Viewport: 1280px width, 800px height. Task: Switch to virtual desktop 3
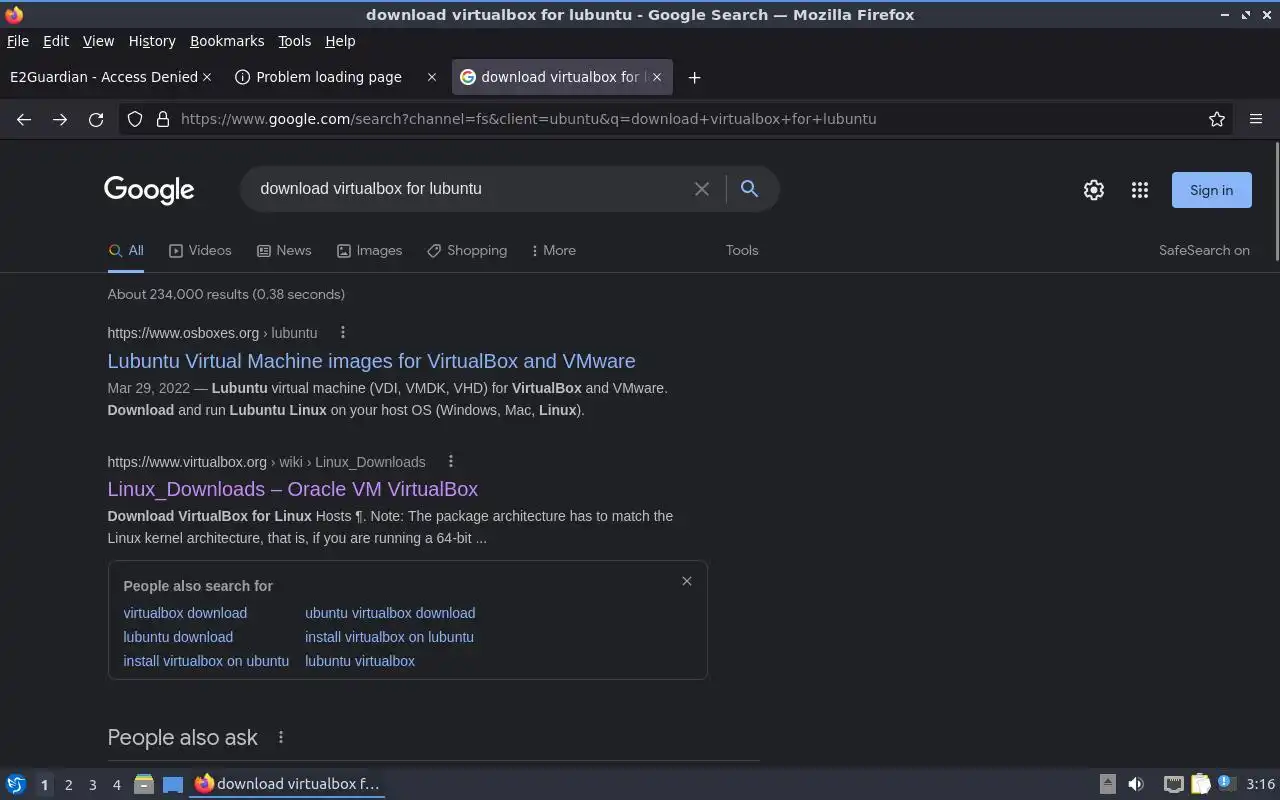[x=92, y=785]
